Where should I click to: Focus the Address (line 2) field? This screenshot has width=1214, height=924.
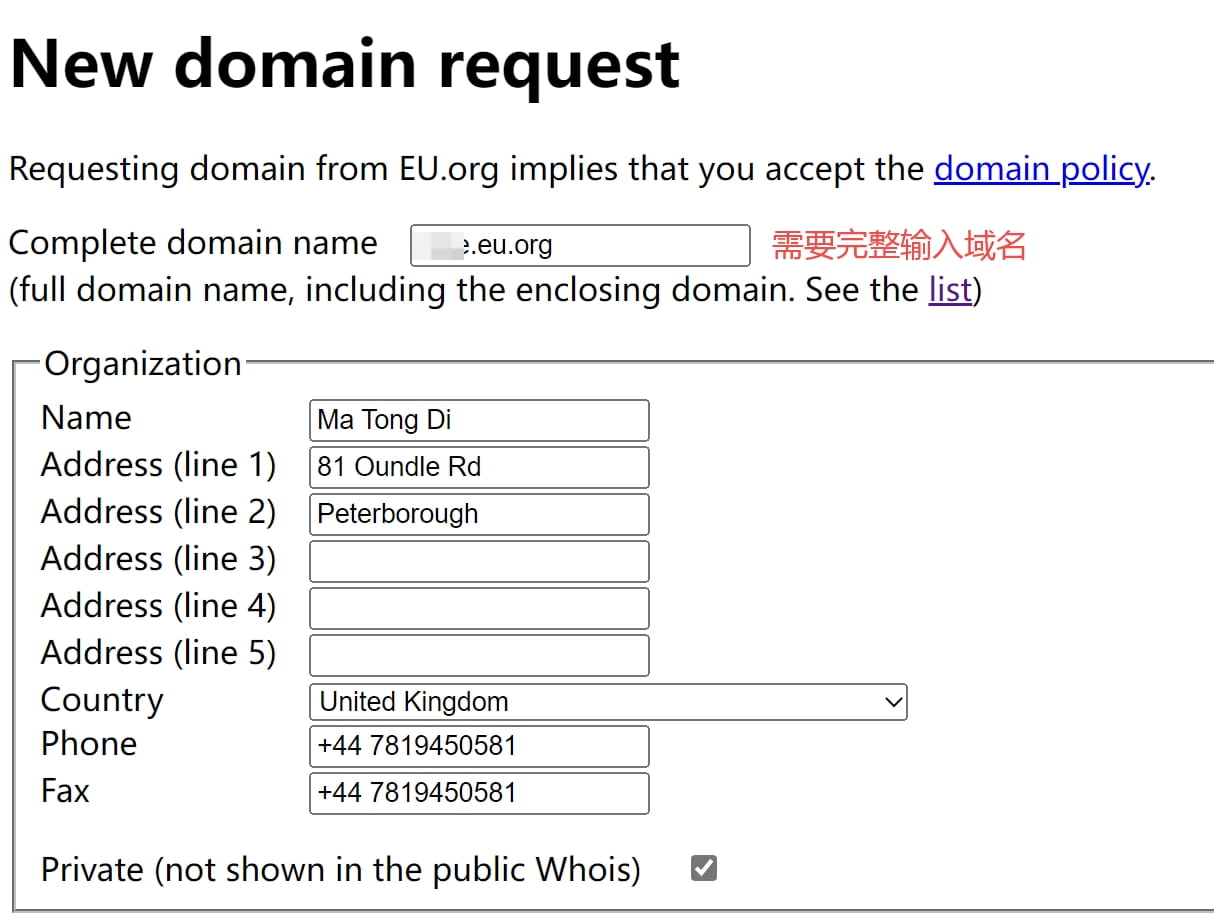click(x=479, y=514)
